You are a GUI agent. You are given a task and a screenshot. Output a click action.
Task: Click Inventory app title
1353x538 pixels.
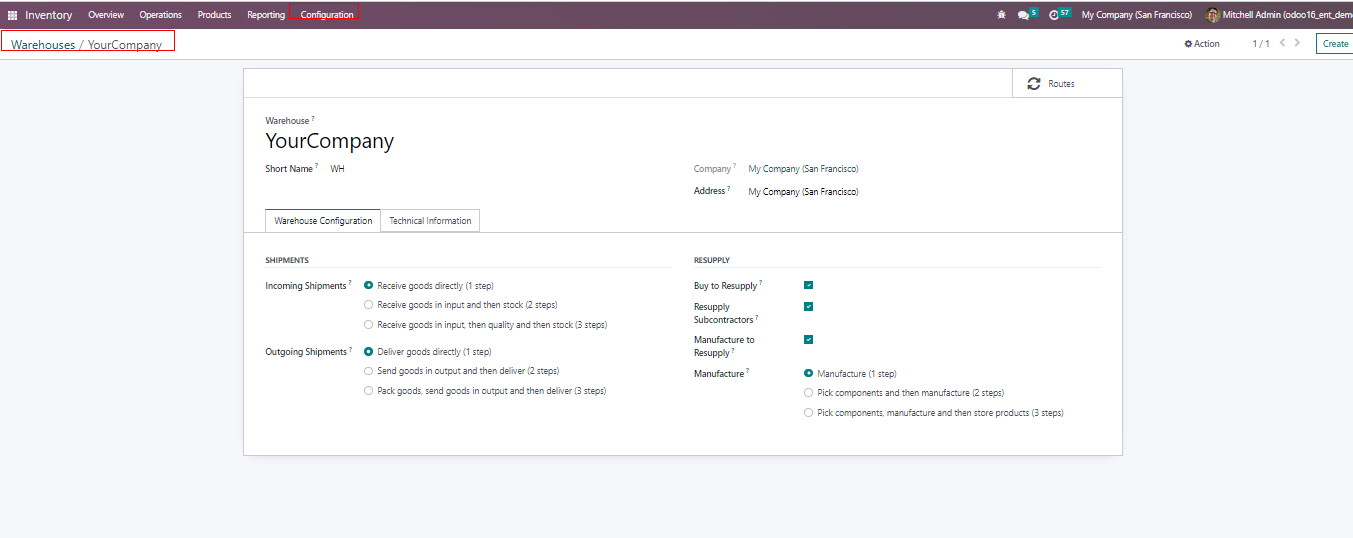48,15
